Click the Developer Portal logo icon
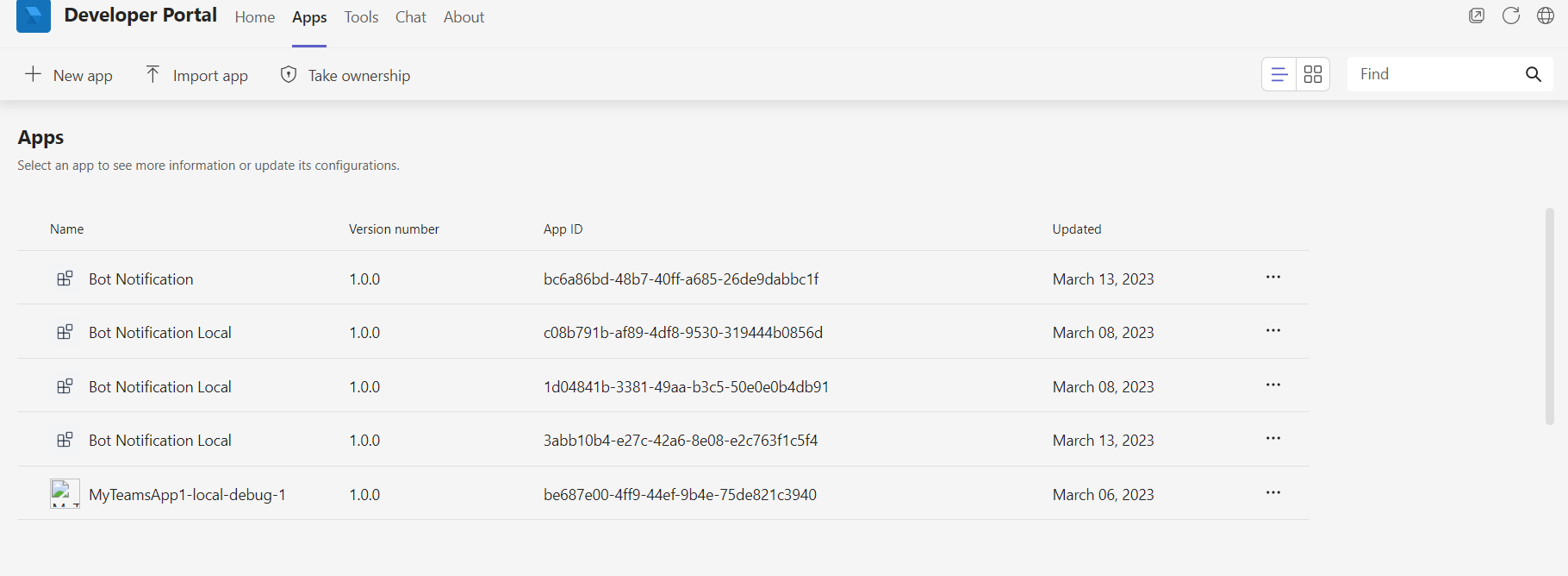 coord(34,16)
